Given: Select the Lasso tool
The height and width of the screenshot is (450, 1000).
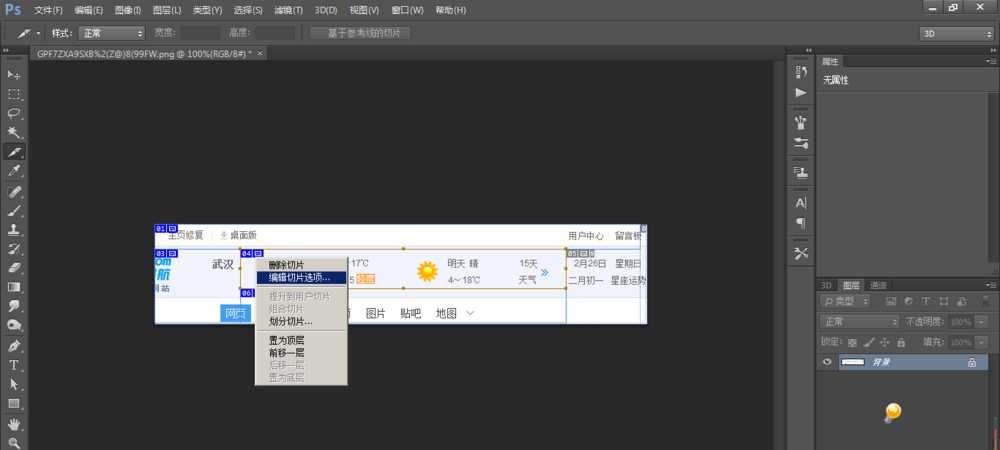Looking at the screenshot, I should tap(14, 113).
